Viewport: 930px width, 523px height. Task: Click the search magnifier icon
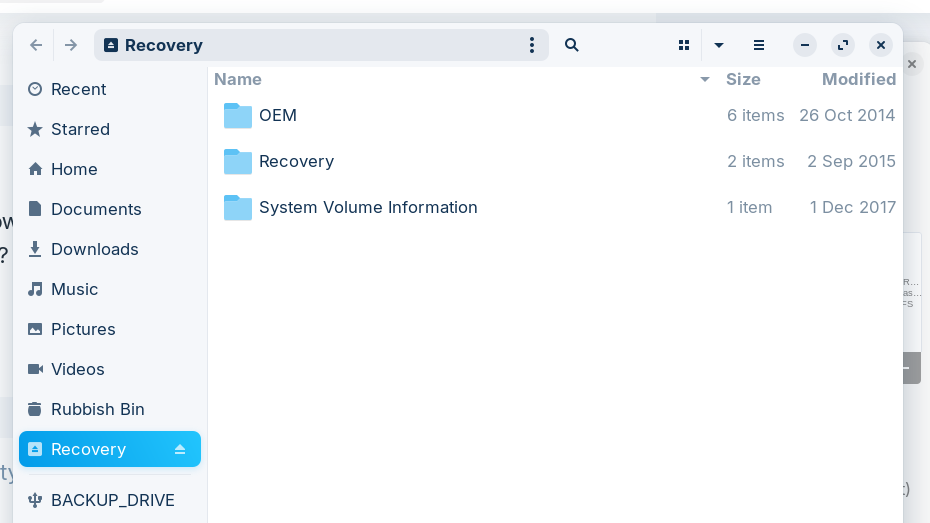tap(572, 45)
